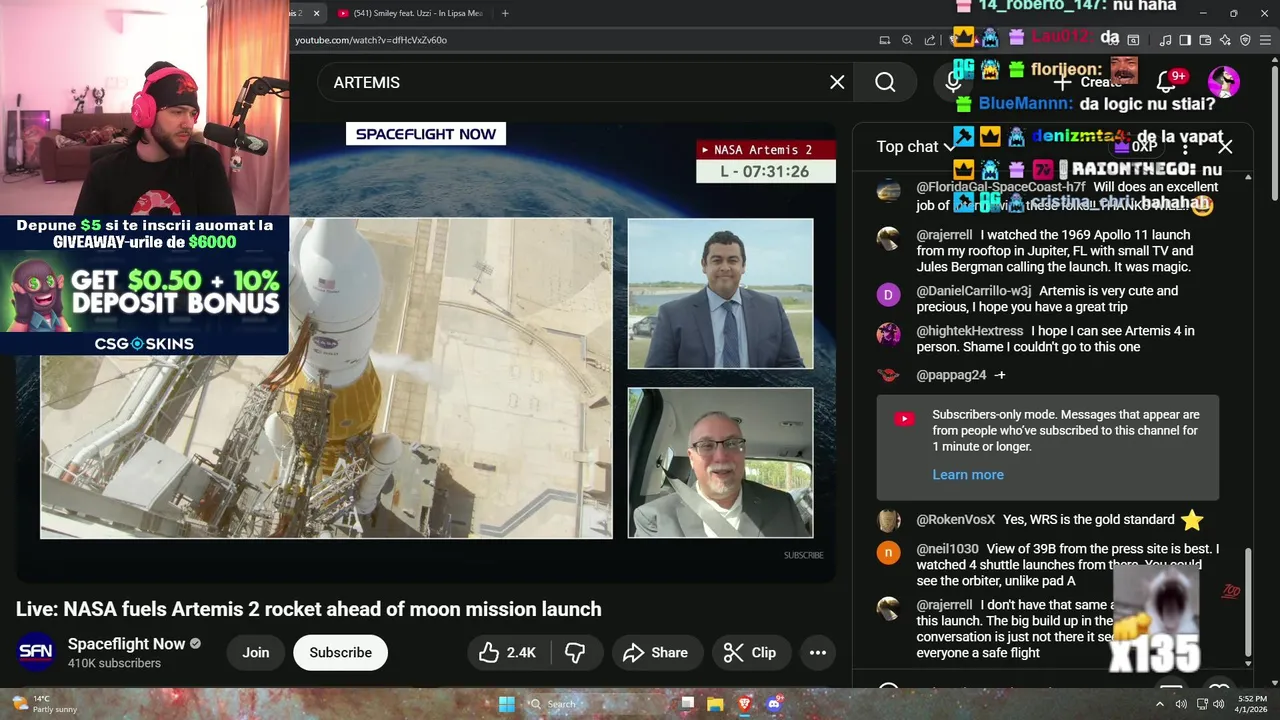This screenshot has width=1280, height=720.
Task: Click the live chat scrollbar
Action: 1247,600
